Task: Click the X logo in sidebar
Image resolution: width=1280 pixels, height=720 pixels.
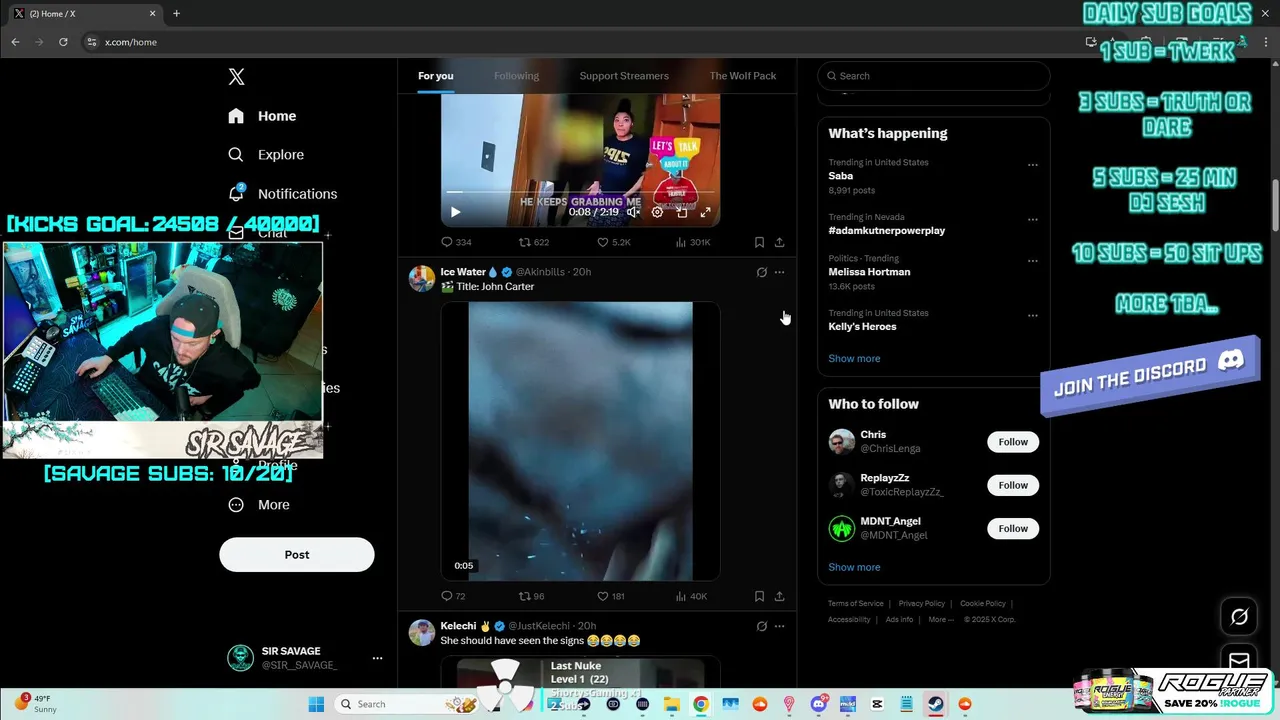Action: point(236,77)
